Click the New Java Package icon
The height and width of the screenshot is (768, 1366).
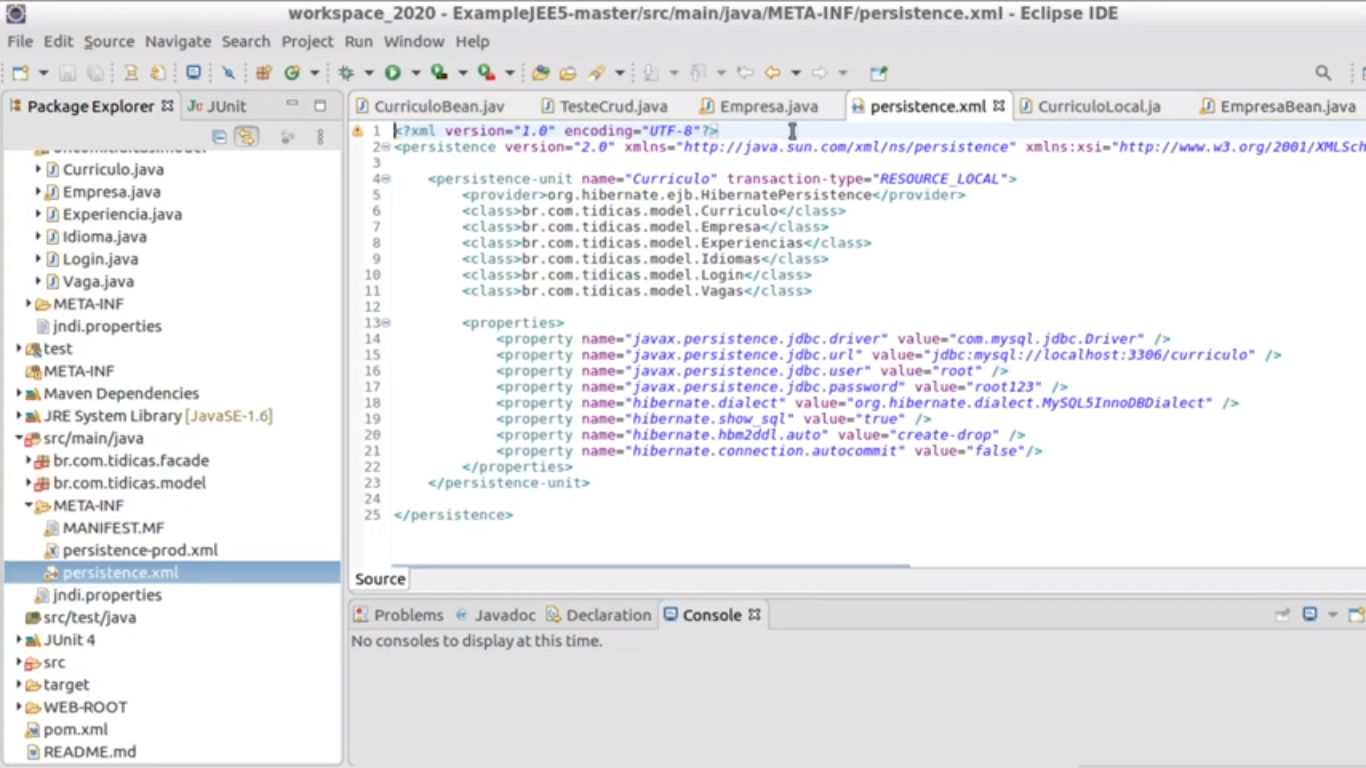(264, 73)
